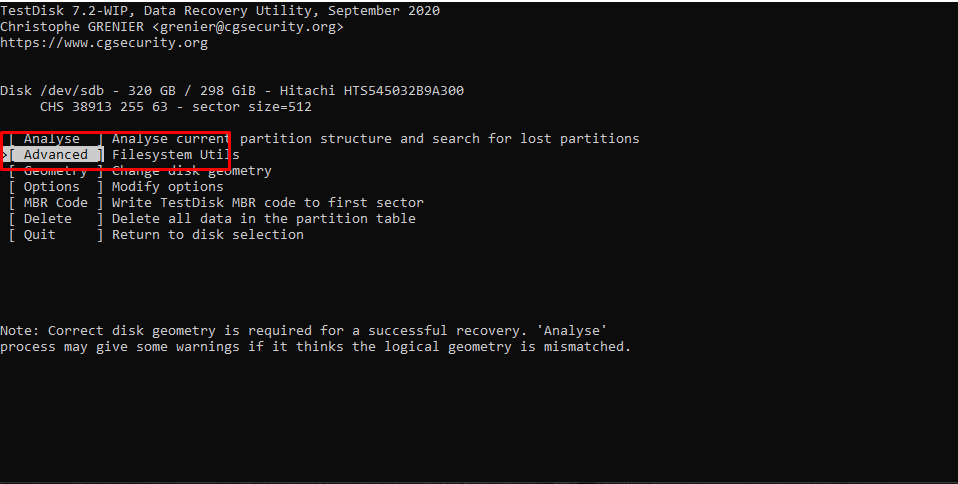This screenshot has height=484, width=958.
Task: Pick the MBR Code menu entry
Action: tap(56, 203)
